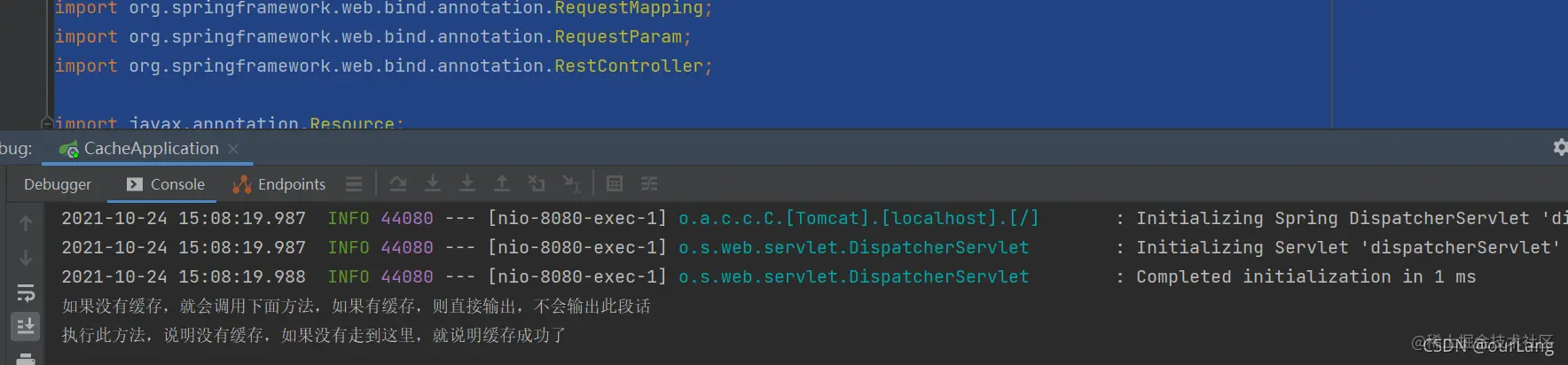The image size is (1568, 365).
Task: Close the CacheApplication debug tab
Action: pyautogui.click(x=233, y=149)
